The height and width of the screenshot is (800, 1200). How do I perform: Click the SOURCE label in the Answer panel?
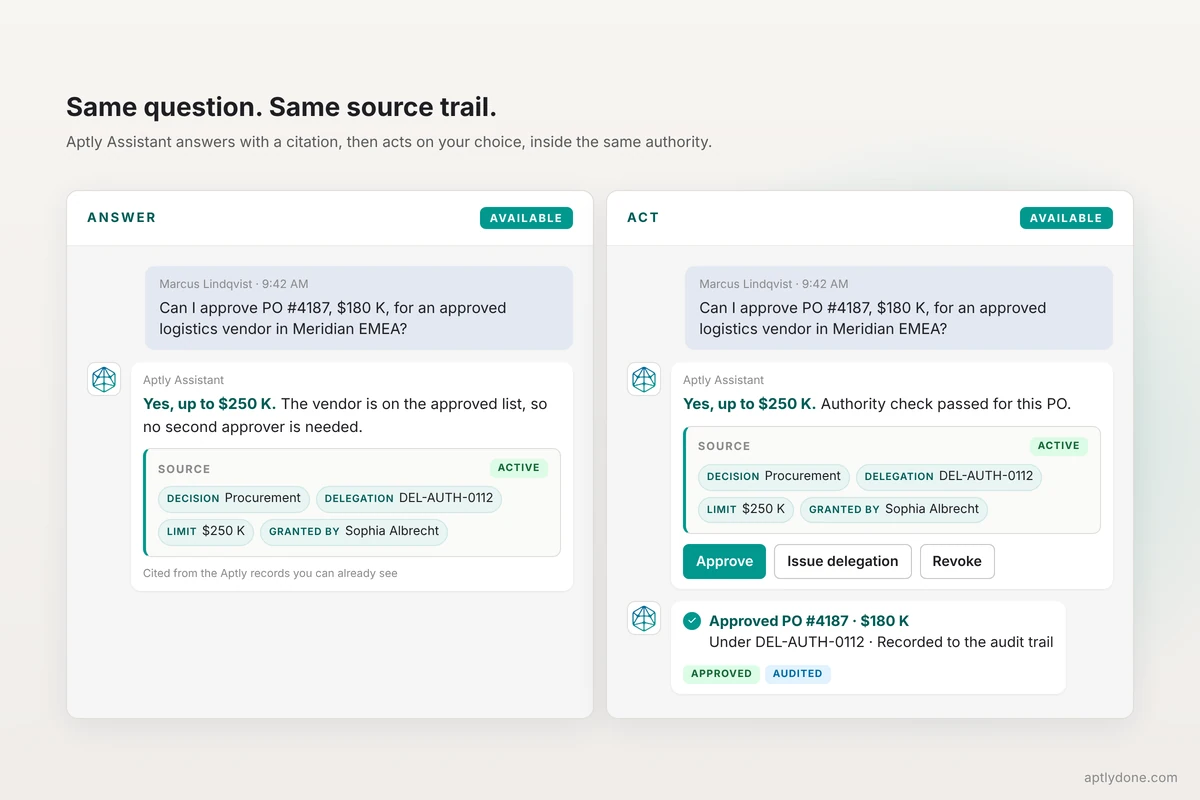184,469
